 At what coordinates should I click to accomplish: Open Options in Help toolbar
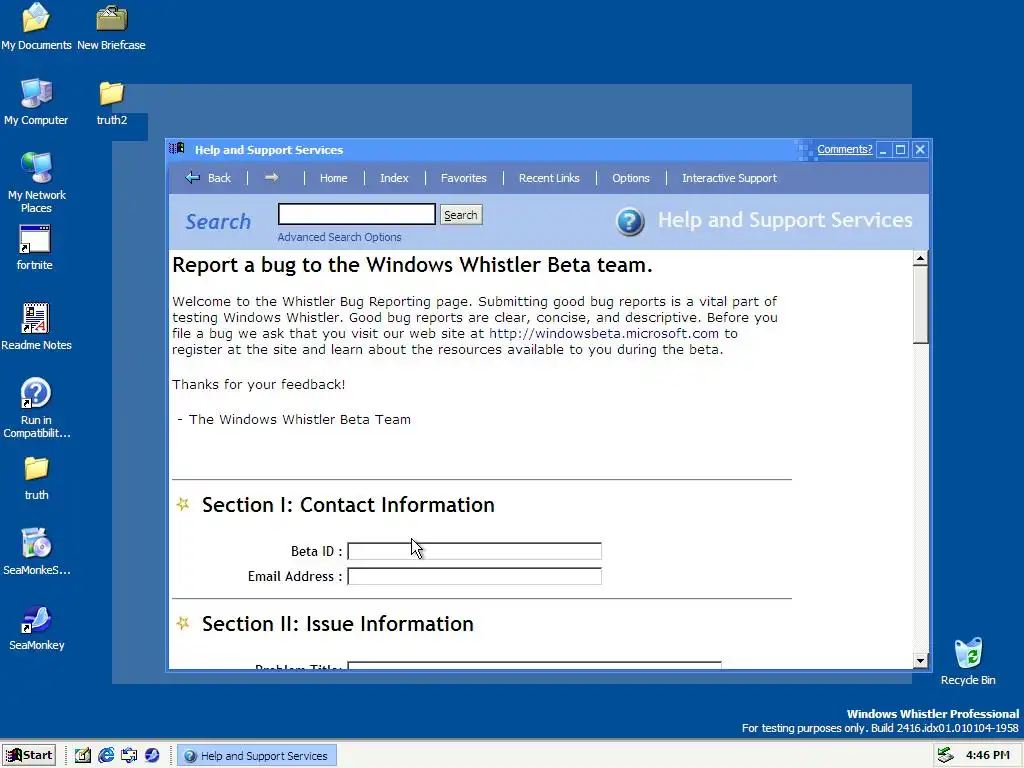tap(630, 178)
